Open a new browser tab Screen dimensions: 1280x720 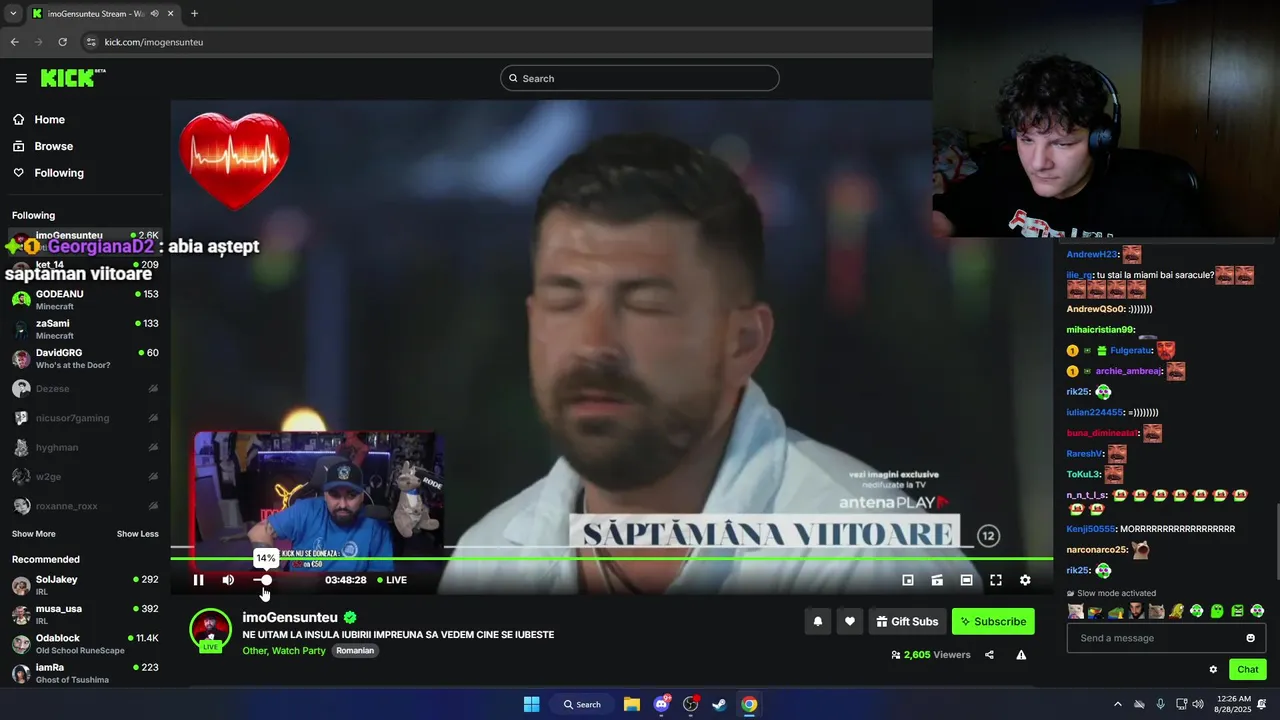tap(194, 14)
